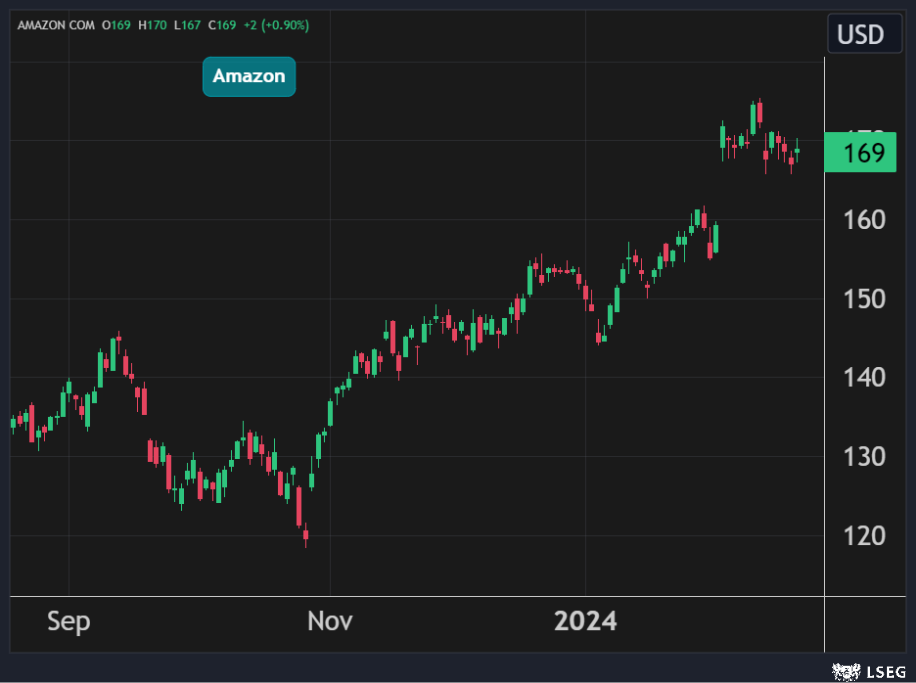This screenshot has height=683, width=916.
Task: Select the O169 open value
Action: click(x=118, y=25)
